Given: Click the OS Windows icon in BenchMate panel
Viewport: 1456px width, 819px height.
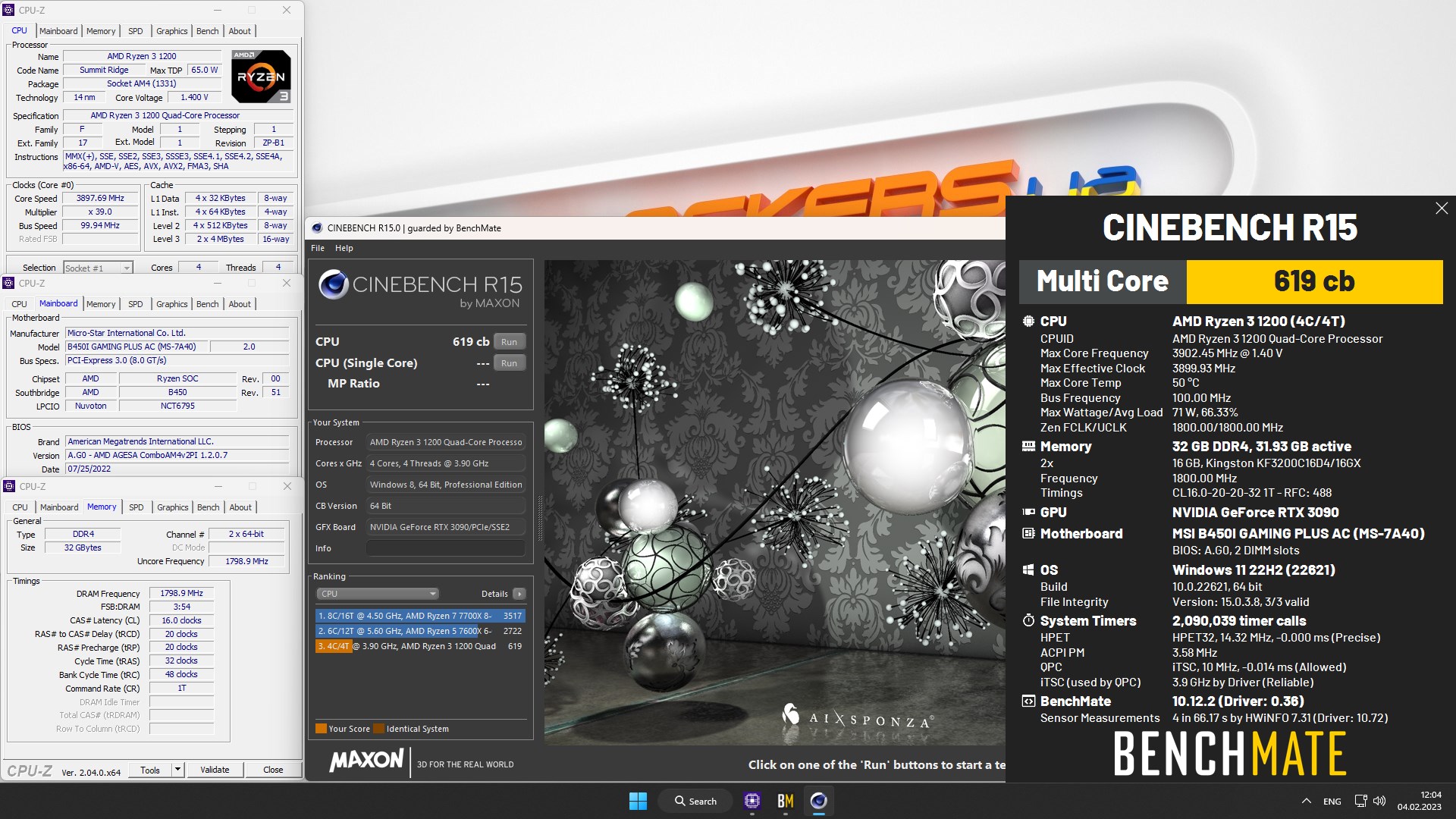Looking at the screenshot, I should click(1028, 570).
